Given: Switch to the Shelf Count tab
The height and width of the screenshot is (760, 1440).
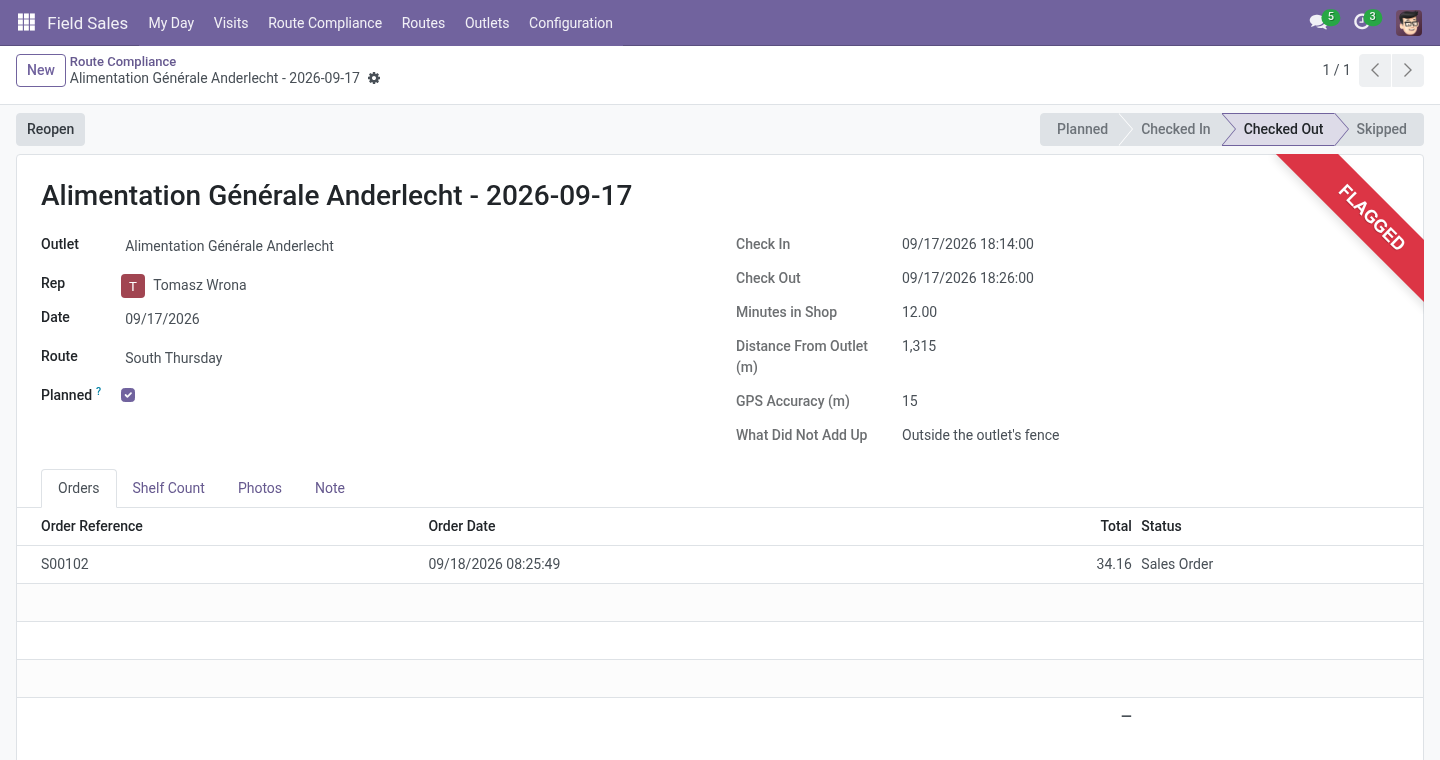Looking at the screenshot, I should point(168,488).
